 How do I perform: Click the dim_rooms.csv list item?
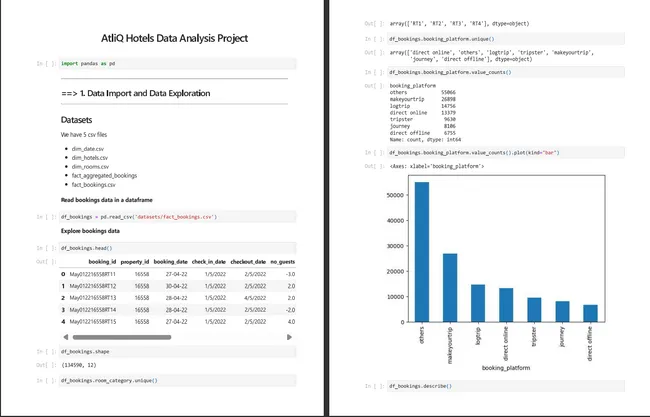[90, 167]
